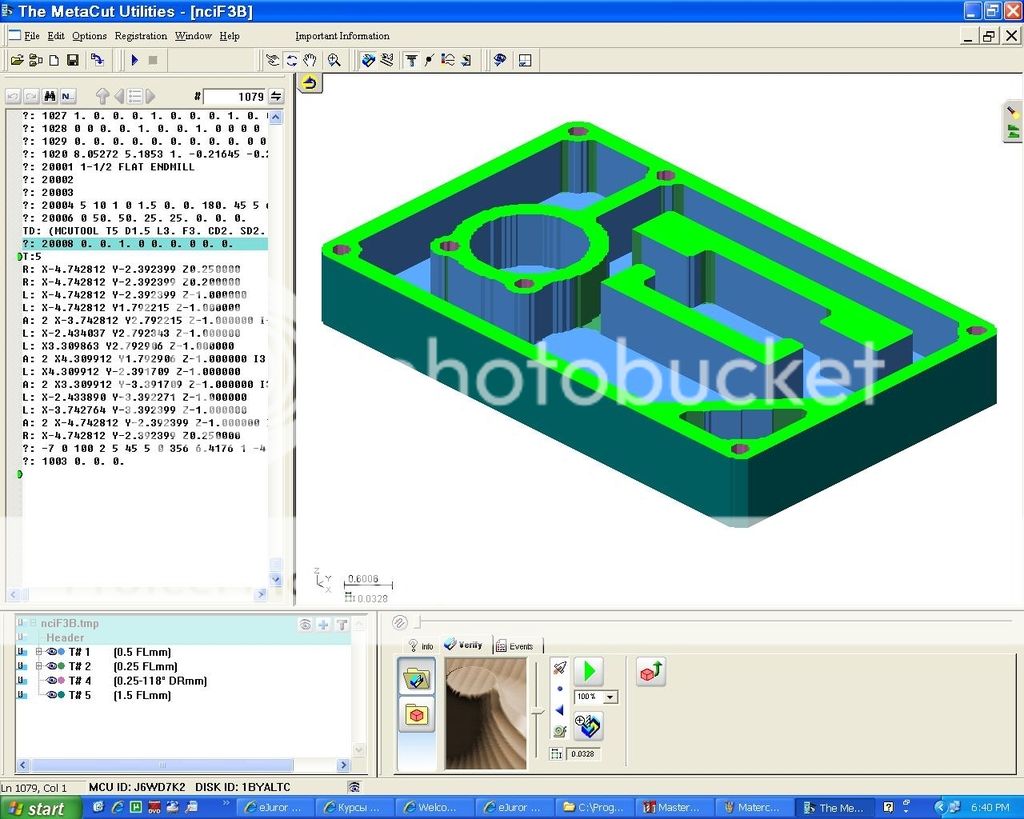
Task: Open the Options menu
Action: pos(89,36)
